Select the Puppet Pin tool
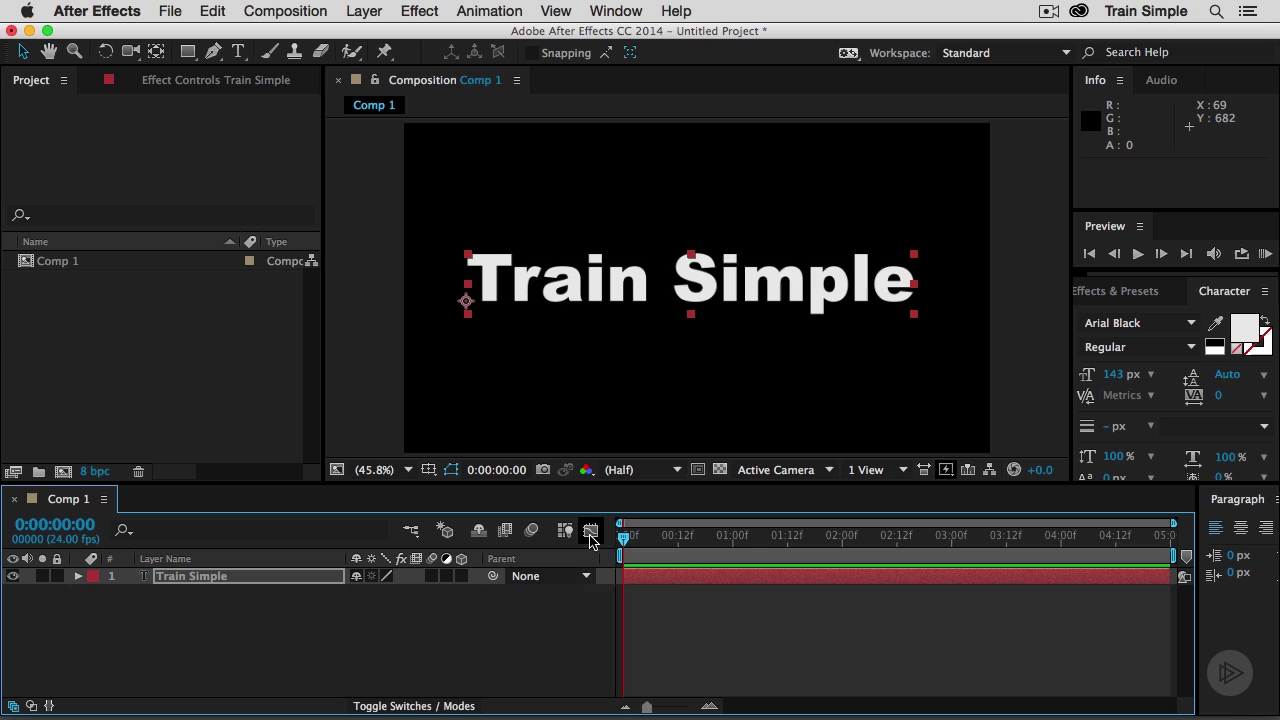 [384, 51]
